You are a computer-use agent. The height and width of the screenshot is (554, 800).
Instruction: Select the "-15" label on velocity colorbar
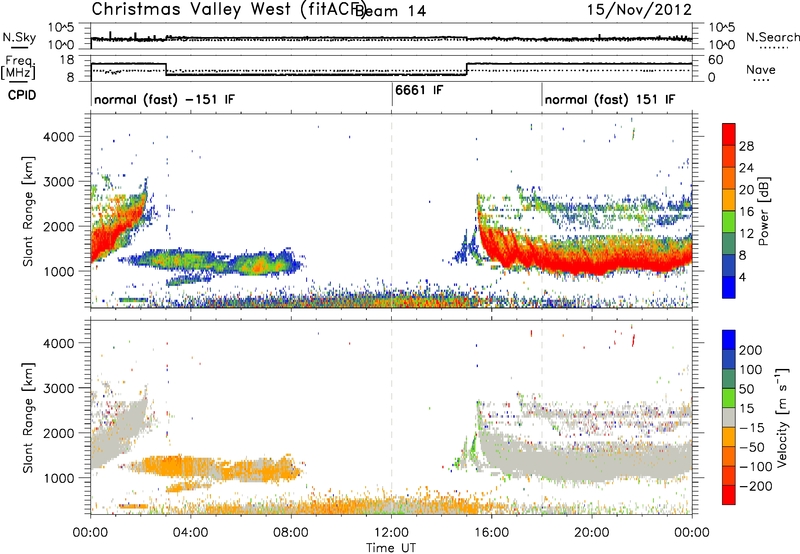[752, 428]
